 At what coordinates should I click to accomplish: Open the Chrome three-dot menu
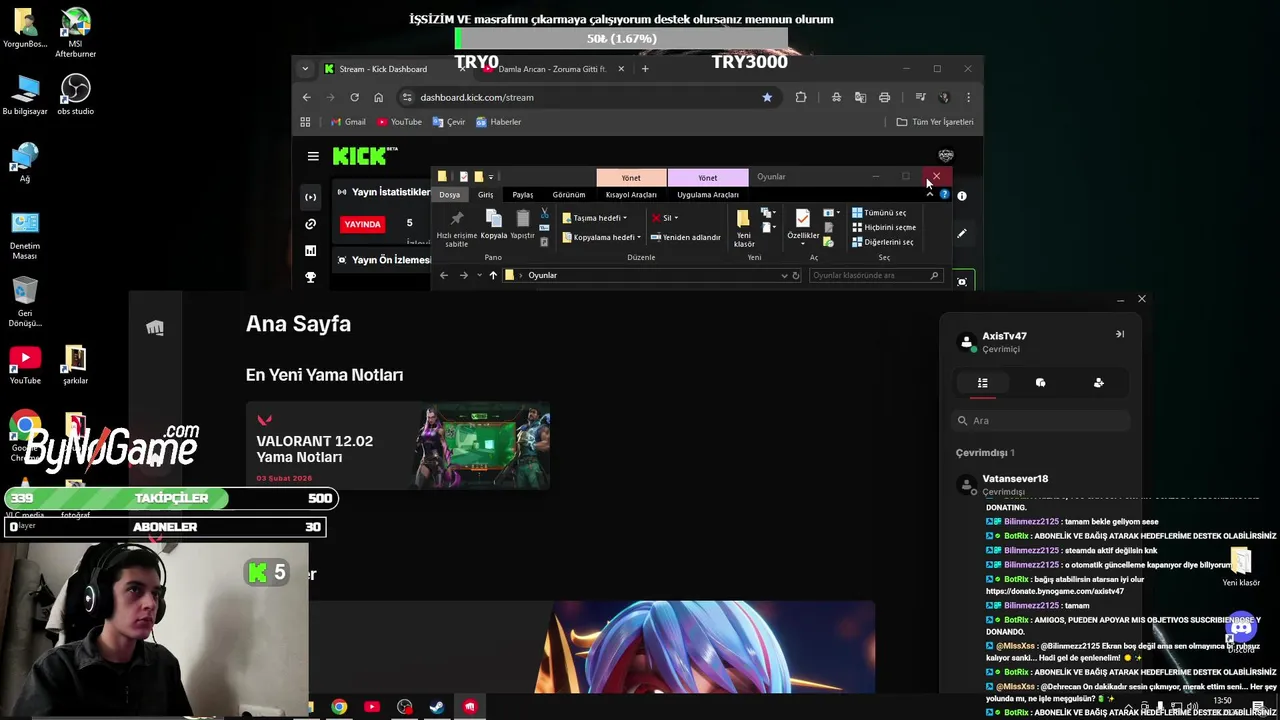968,97
